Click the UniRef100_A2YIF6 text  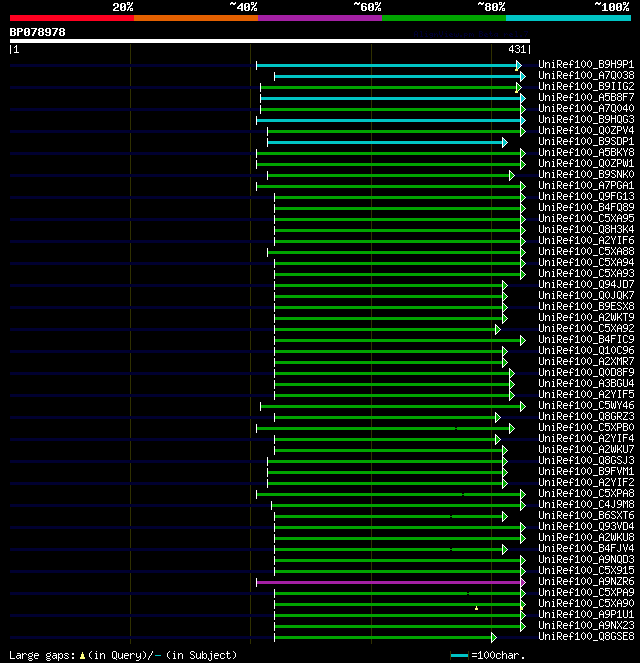pyautogui.click(x=586, y=240)
